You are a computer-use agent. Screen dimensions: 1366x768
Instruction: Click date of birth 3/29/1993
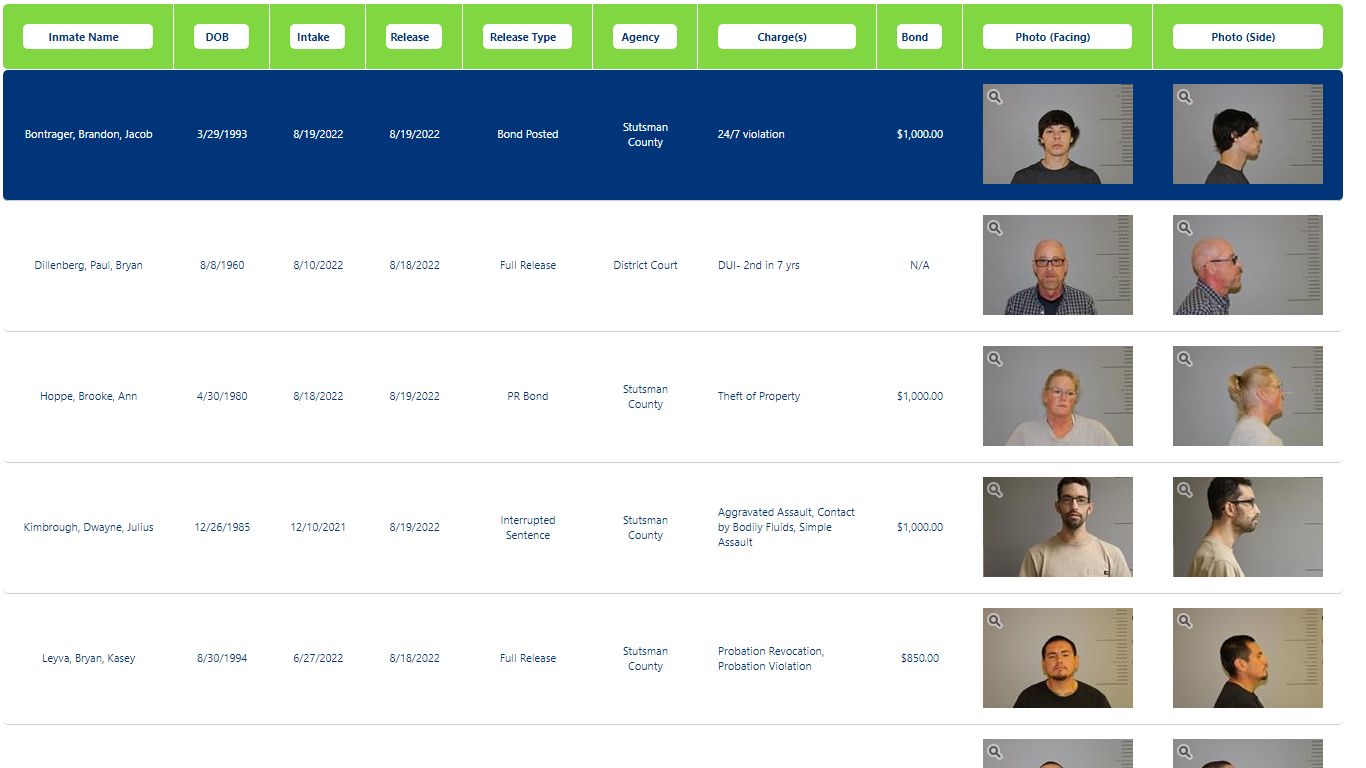222,134
